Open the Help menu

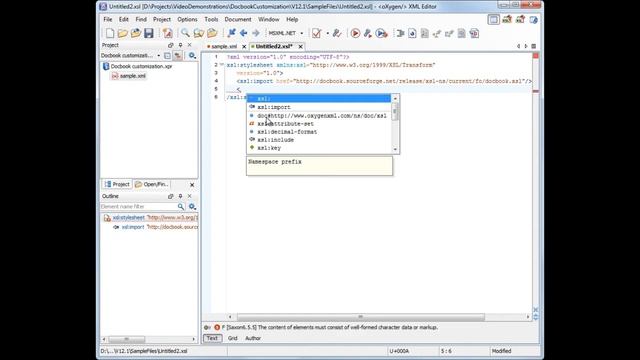point(292,19)
